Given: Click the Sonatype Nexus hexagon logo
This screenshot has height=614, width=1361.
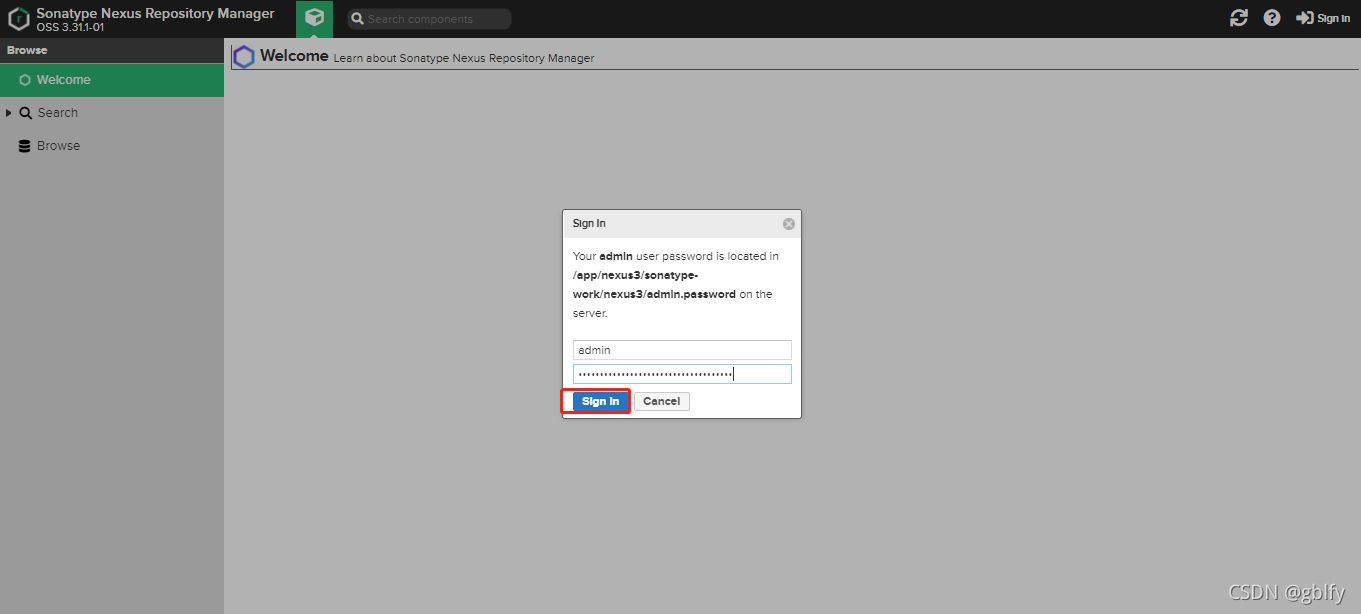Looking at the screenshot, I should pos(19,19).
